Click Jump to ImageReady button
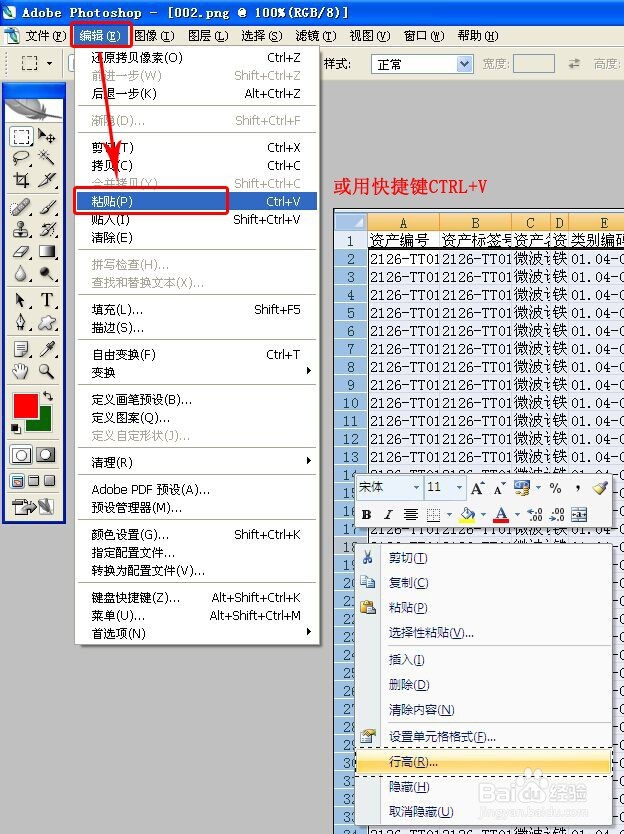 coord(33,506)
